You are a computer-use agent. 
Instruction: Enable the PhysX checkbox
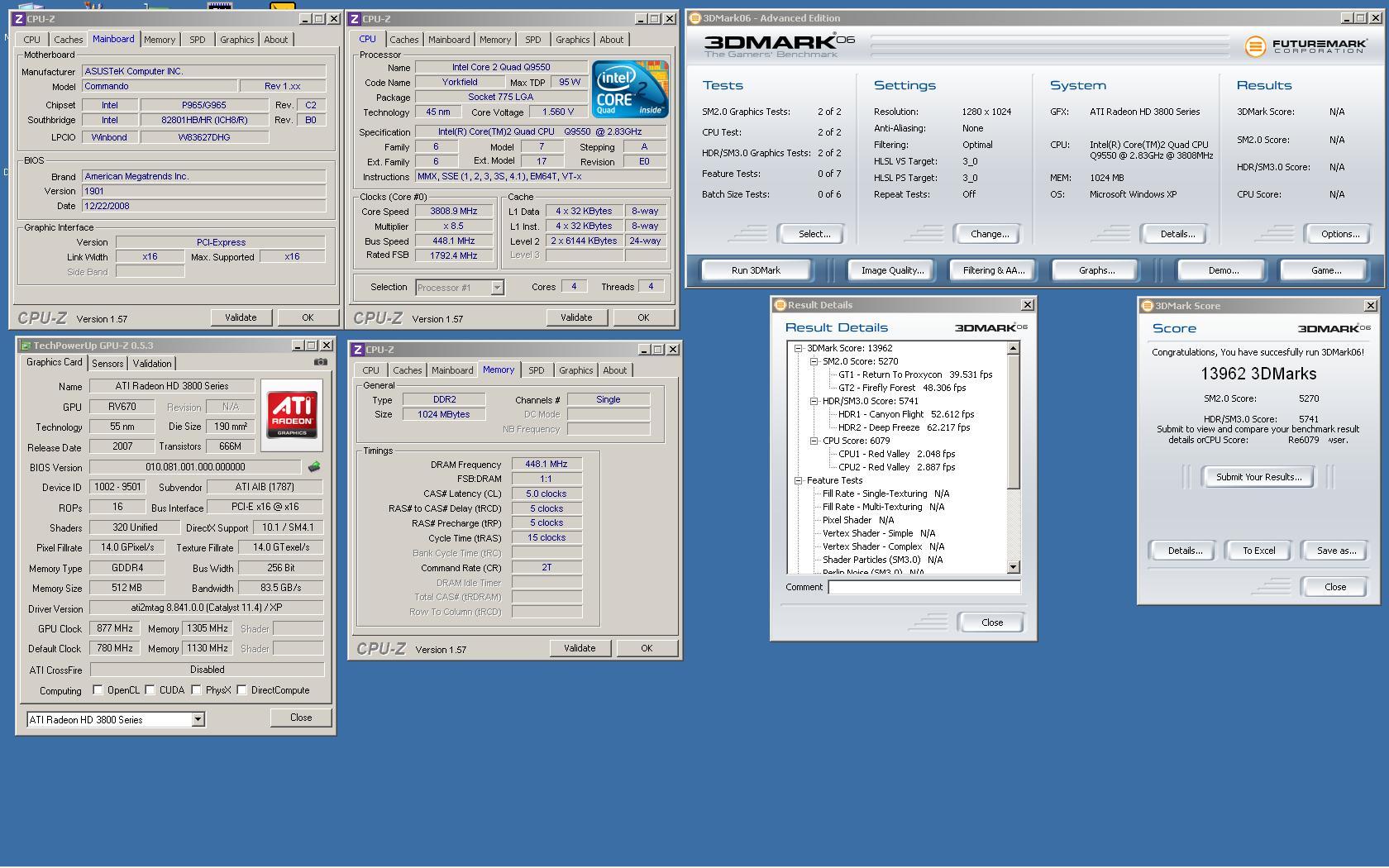click(197, 690)
